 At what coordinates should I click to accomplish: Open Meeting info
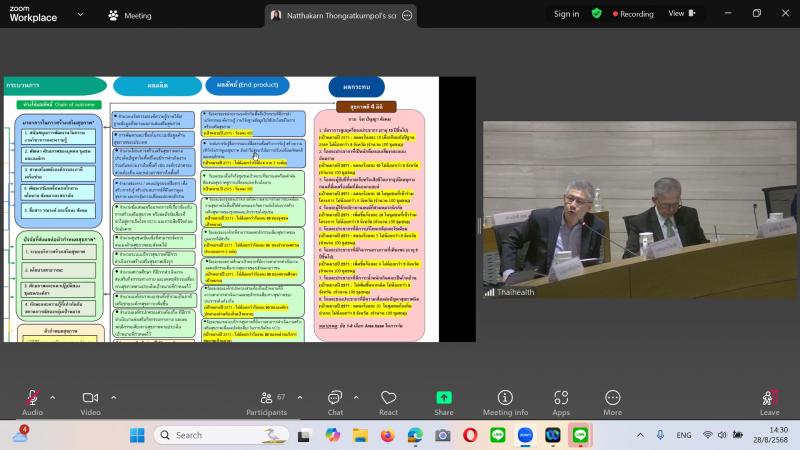point(505,402)
